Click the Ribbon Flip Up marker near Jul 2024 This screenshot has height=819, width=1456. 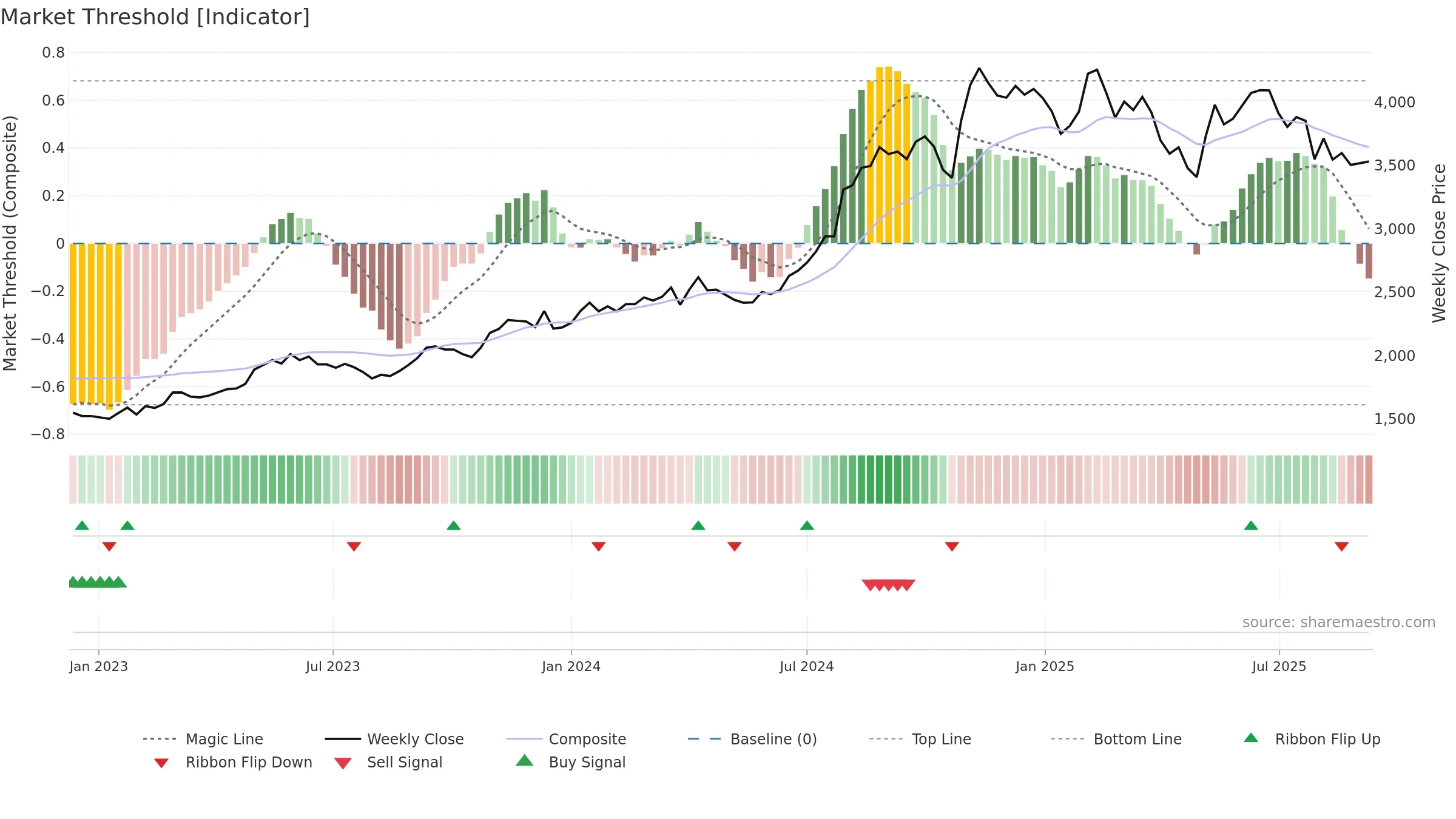click(807, 525)
